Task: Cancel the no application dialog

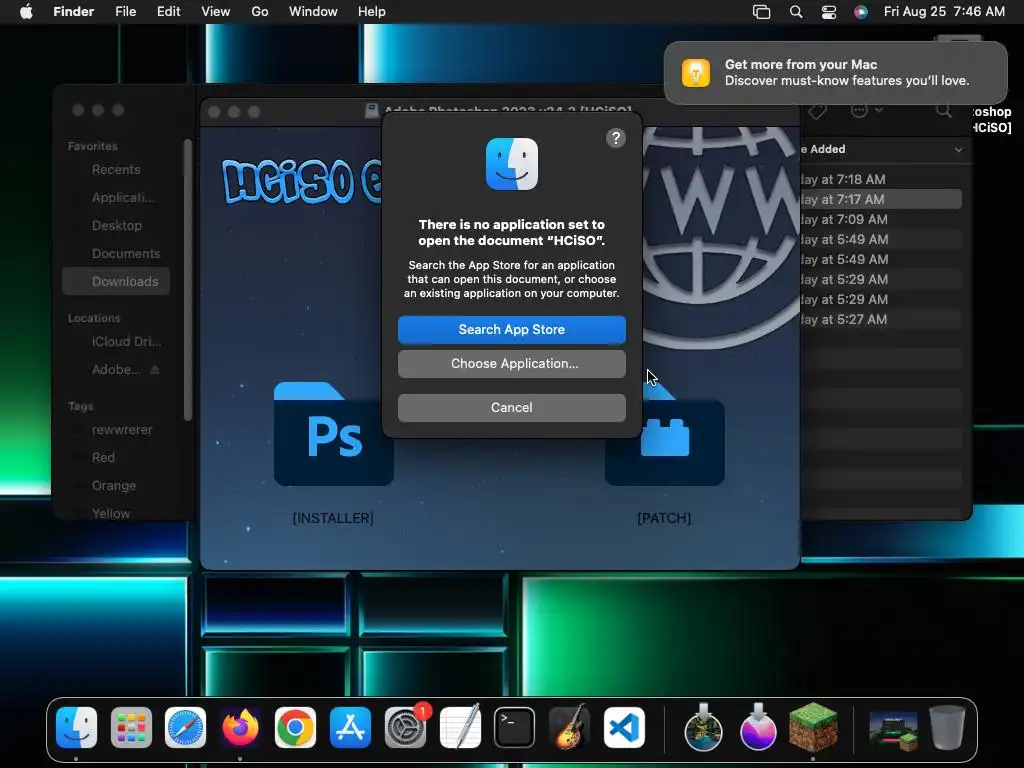Action: coord(511,408)
